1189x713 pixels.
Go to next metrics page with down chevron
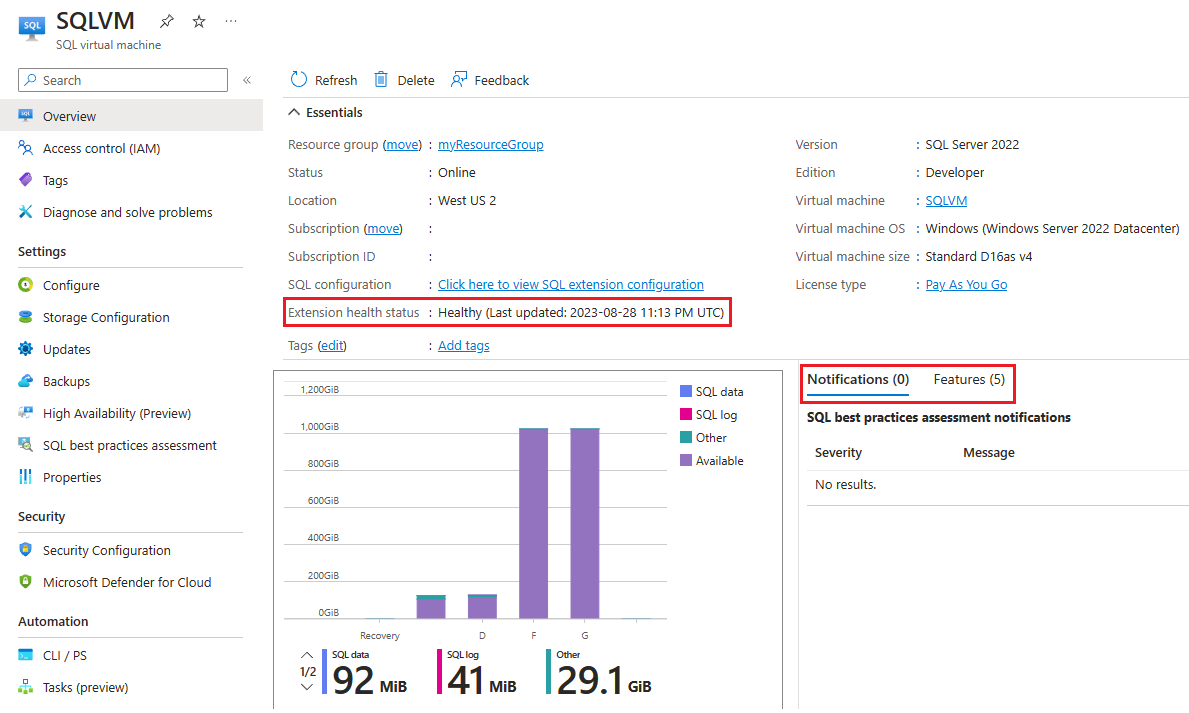point(307,687)
